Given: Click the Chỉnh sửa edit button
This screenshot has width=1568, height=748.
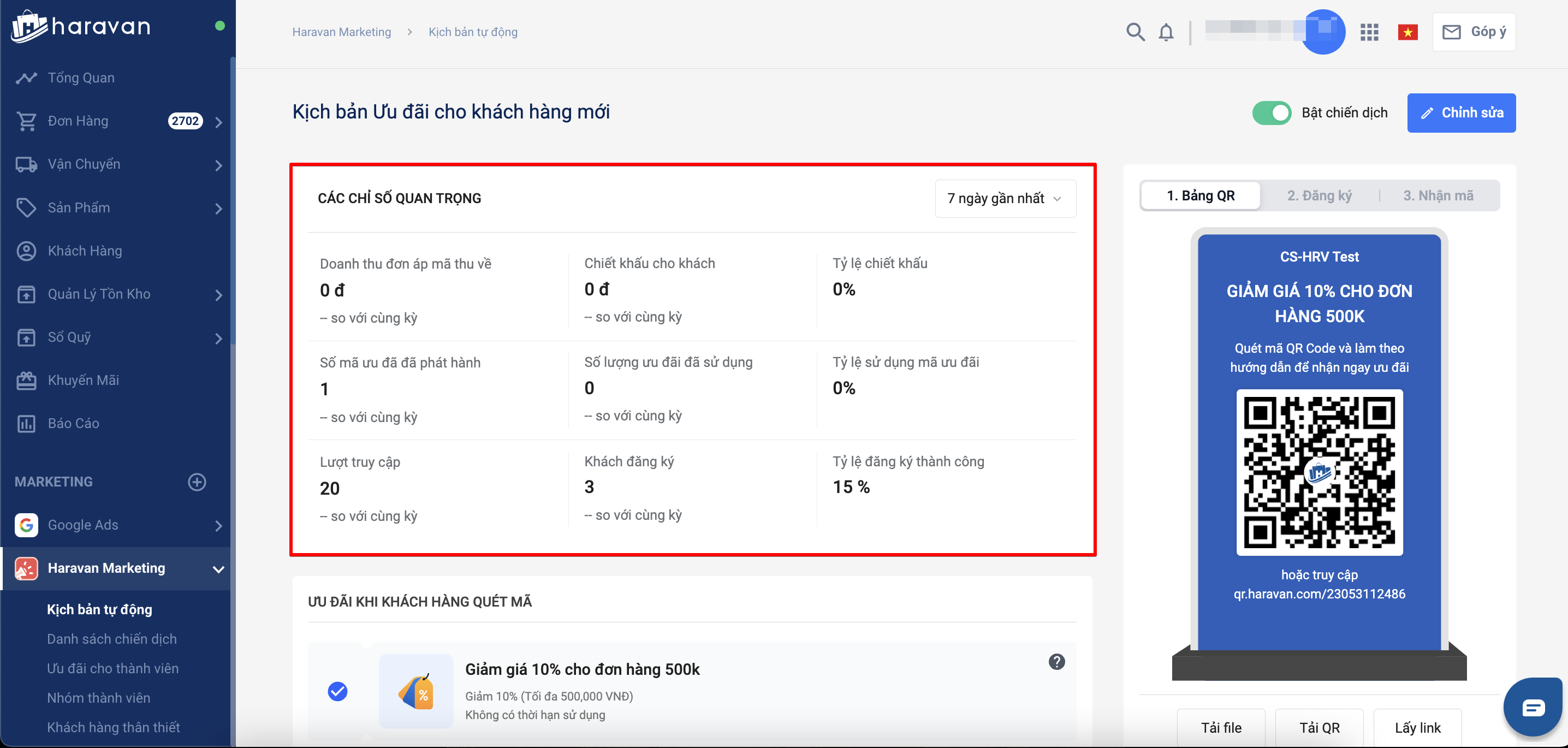Looking at the screenshot, I should click(1461, 112).
